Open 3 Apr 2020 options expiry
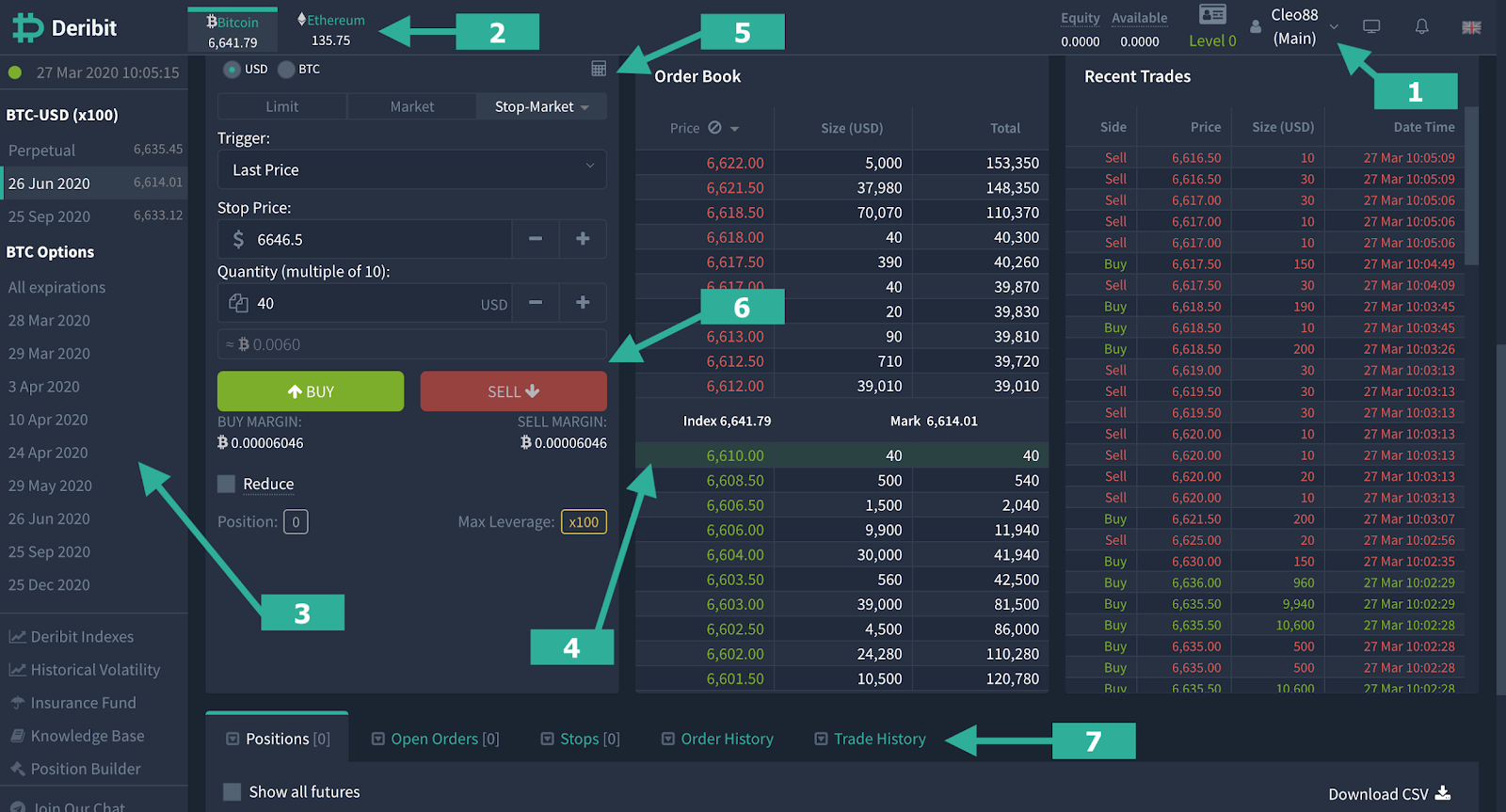The width and height of the screenshot is (1506, 812). tap(43, 386)
